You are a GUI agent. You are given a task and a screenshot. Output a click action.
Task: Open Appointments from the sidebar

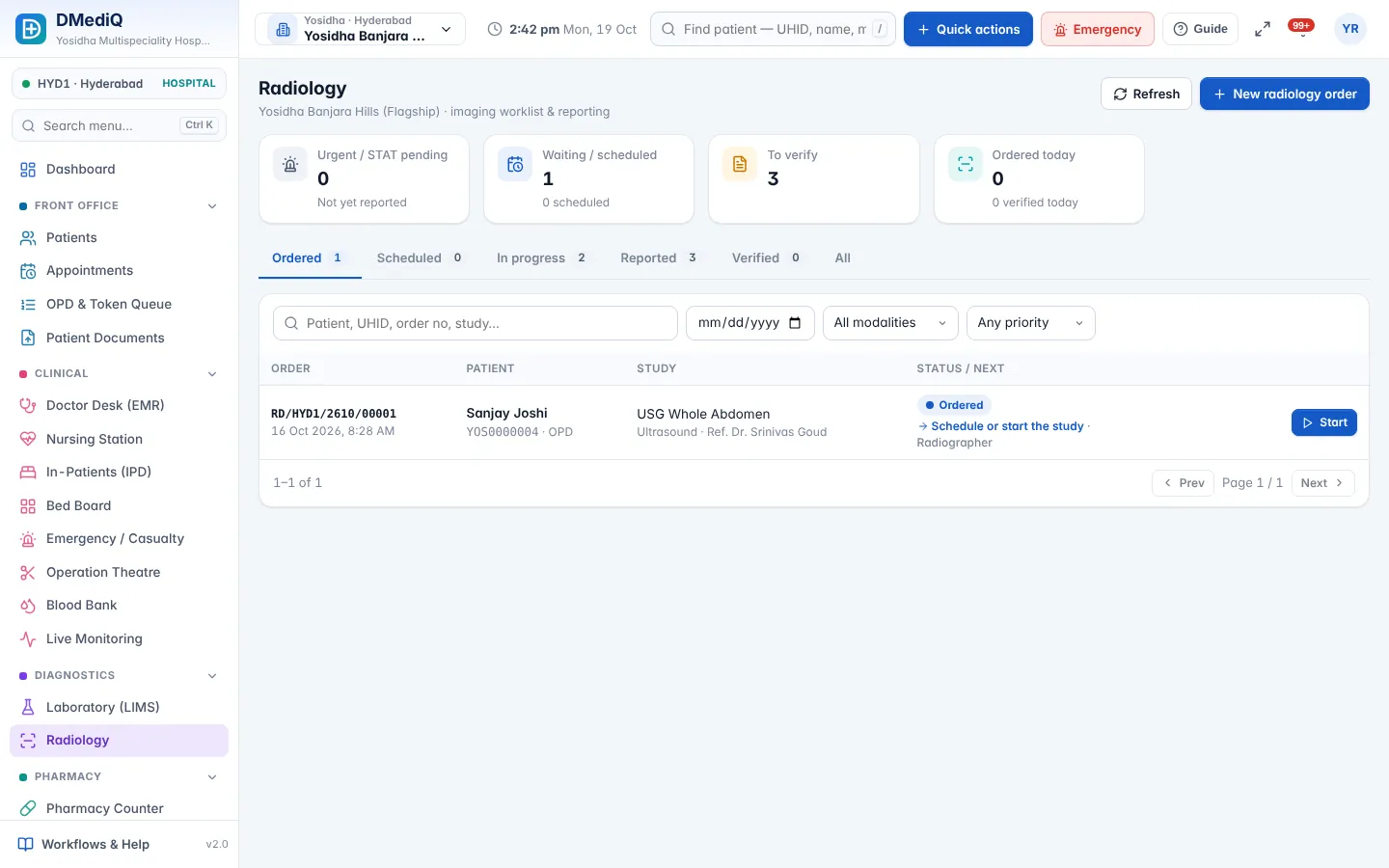(x=119, y=271)
